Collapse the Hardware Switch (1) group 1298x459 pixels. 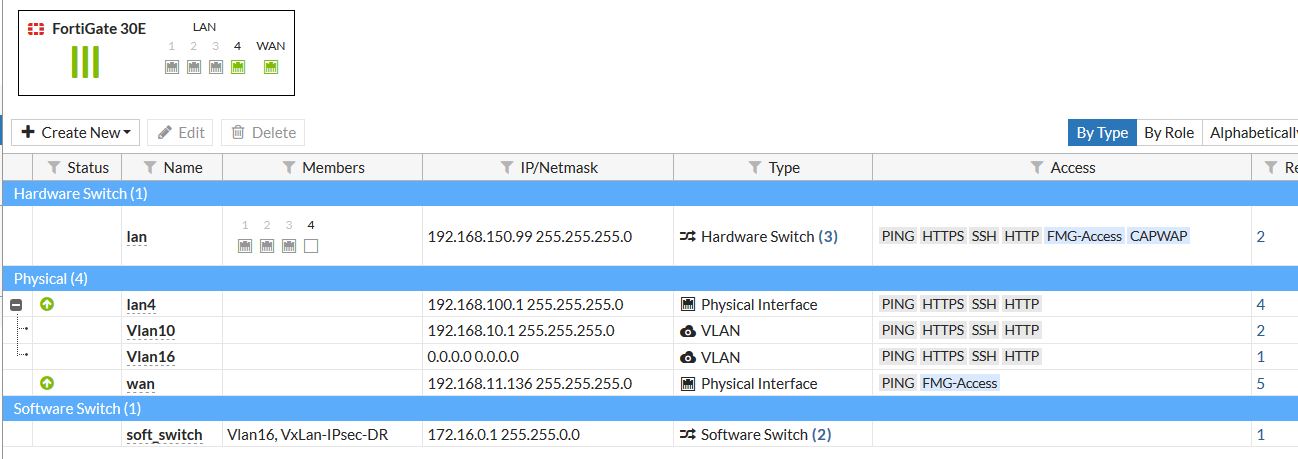coord(81,193)
